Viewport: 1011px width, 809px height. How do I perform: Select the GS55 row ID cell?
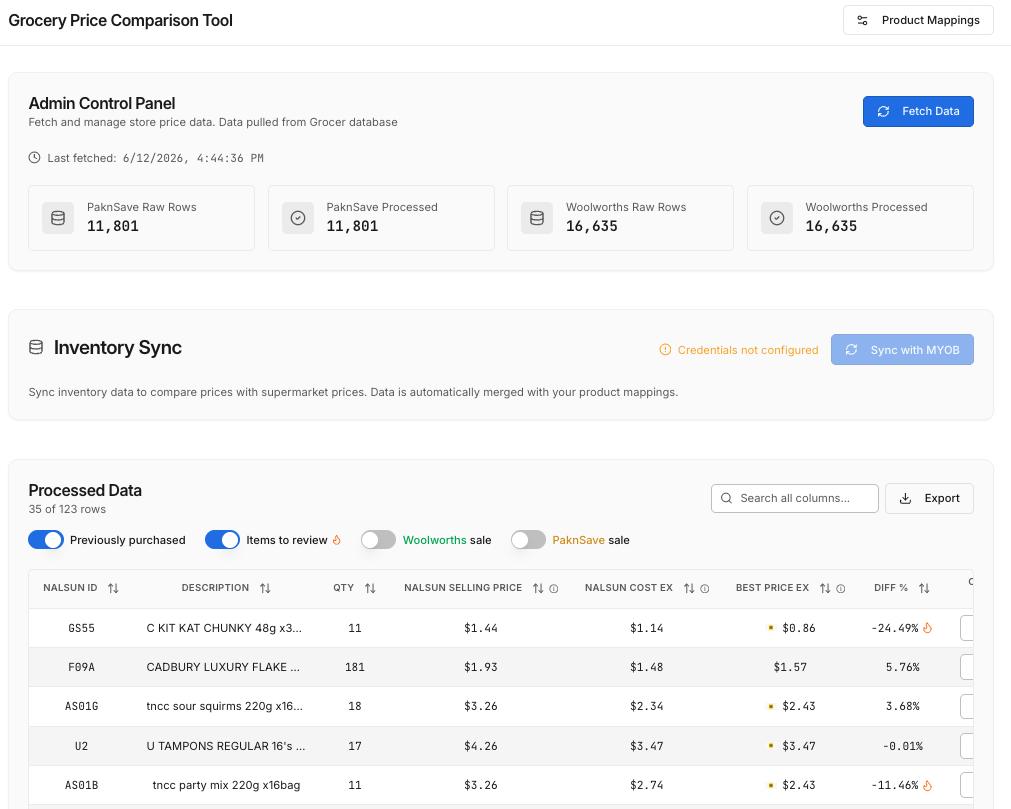tap(81, 628)
